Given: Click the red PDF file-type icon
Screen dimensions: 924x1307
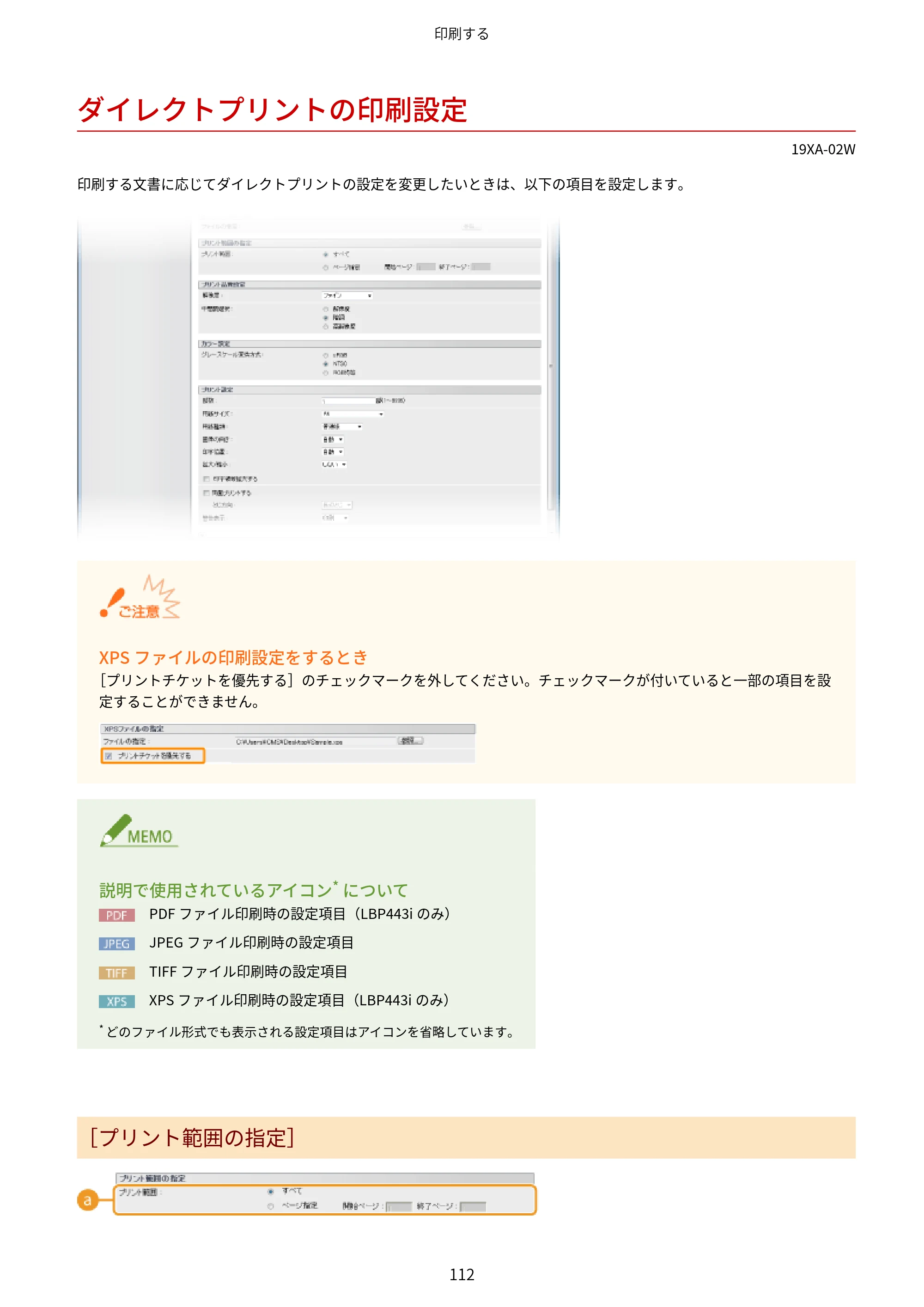Looking at the screenshot, I should click(117, 915).
